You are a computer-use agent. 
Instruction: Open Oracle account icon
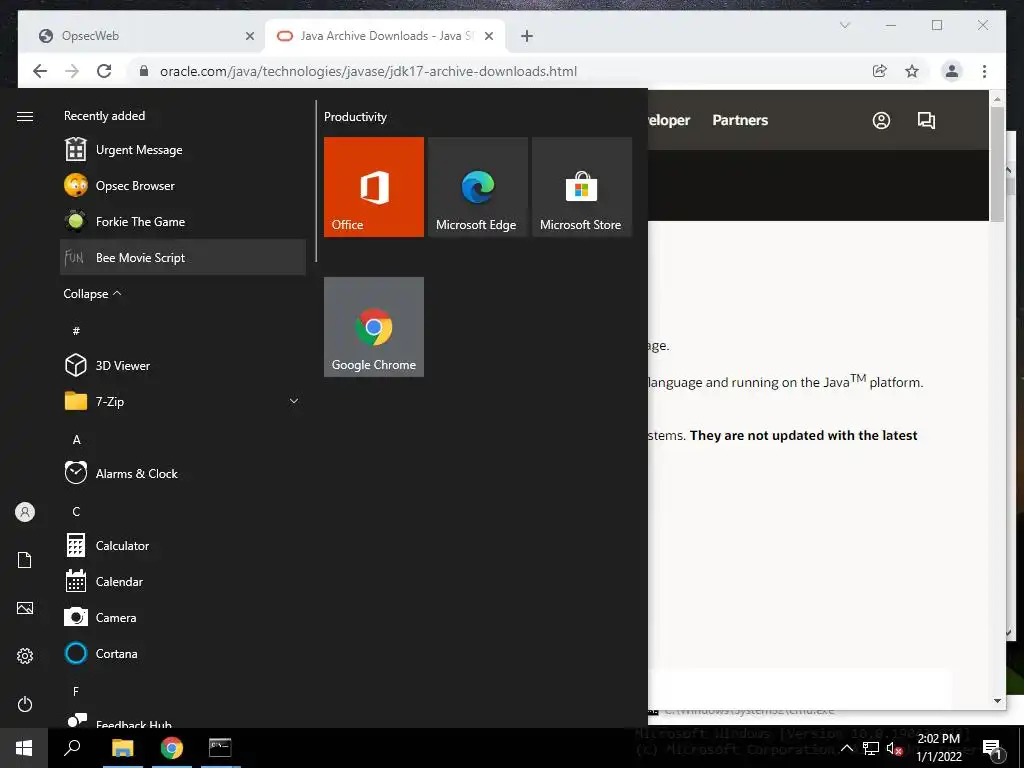[881, 120]
